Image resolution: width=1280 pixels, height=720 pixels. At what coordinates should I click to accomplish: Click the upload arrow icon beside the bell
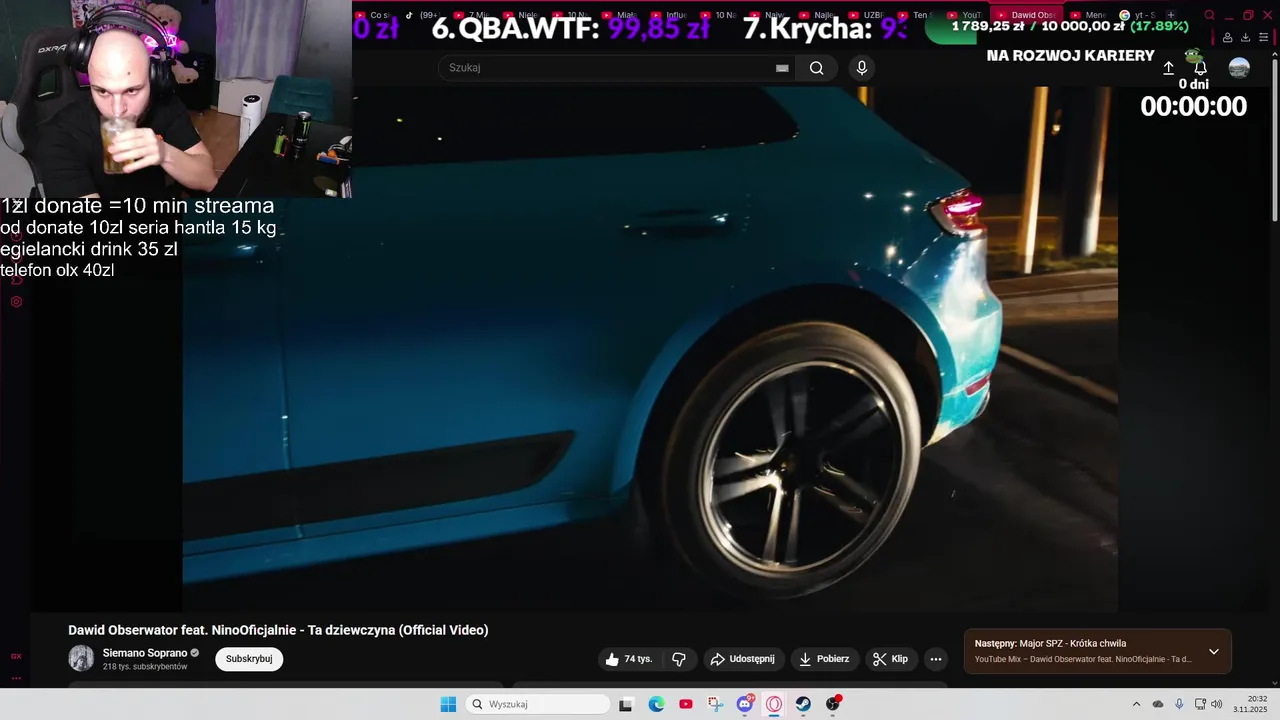1168,68
